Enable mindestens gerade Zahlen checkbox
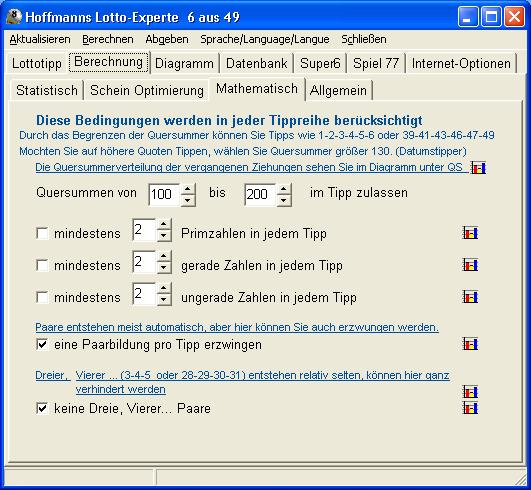 42,265
